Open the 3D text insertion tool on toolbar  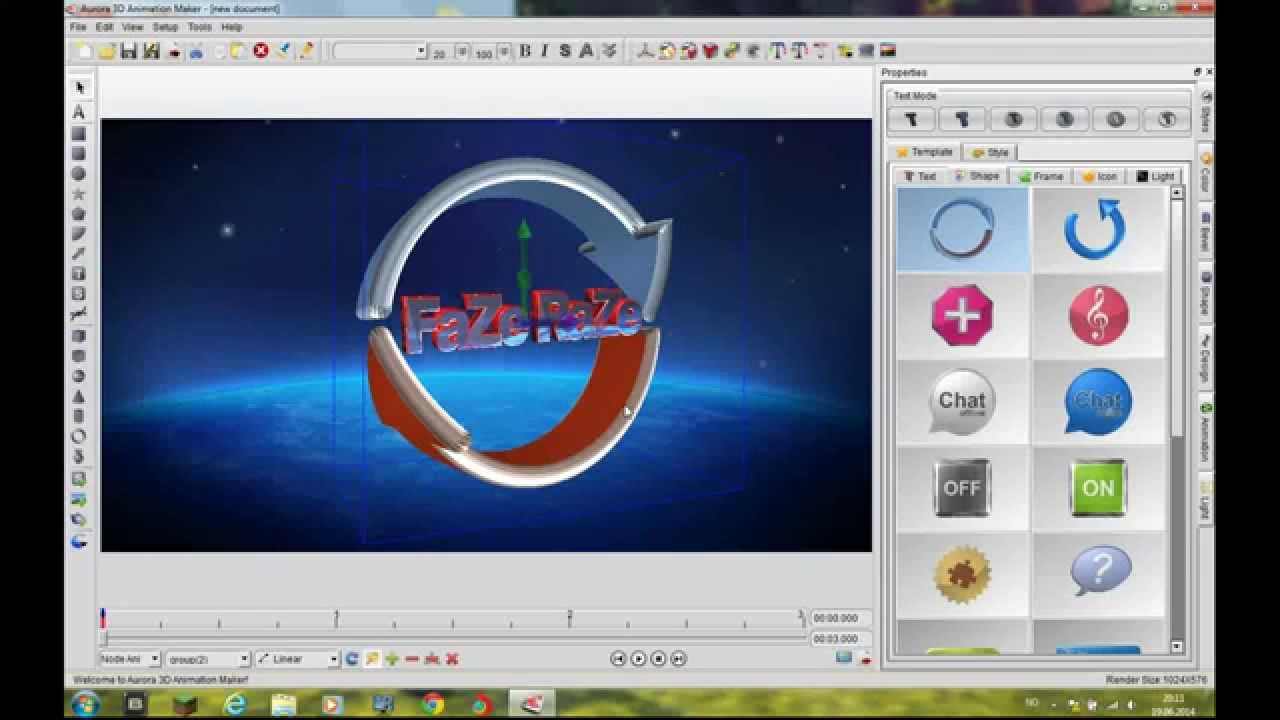click(775, 49)
